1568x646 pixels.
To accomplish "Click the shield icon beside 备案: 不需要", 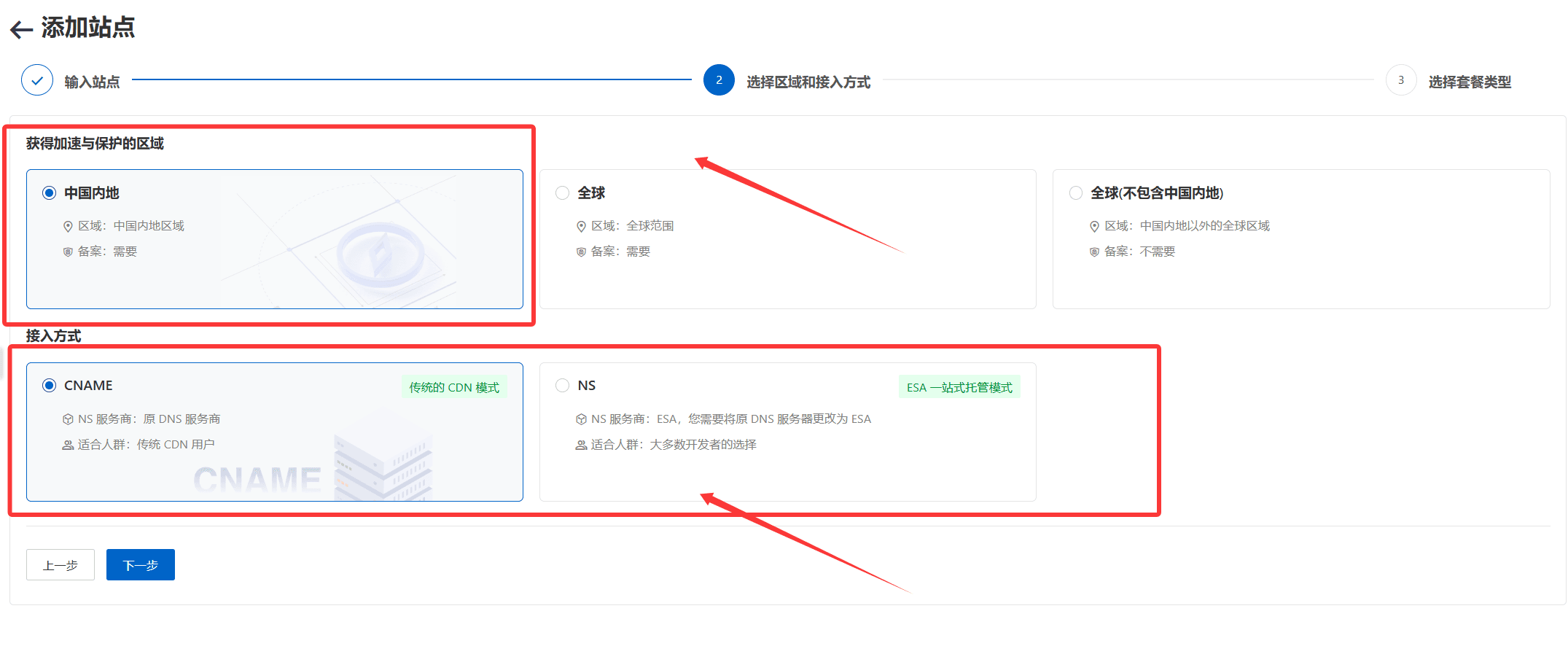I will [1094, 252].
